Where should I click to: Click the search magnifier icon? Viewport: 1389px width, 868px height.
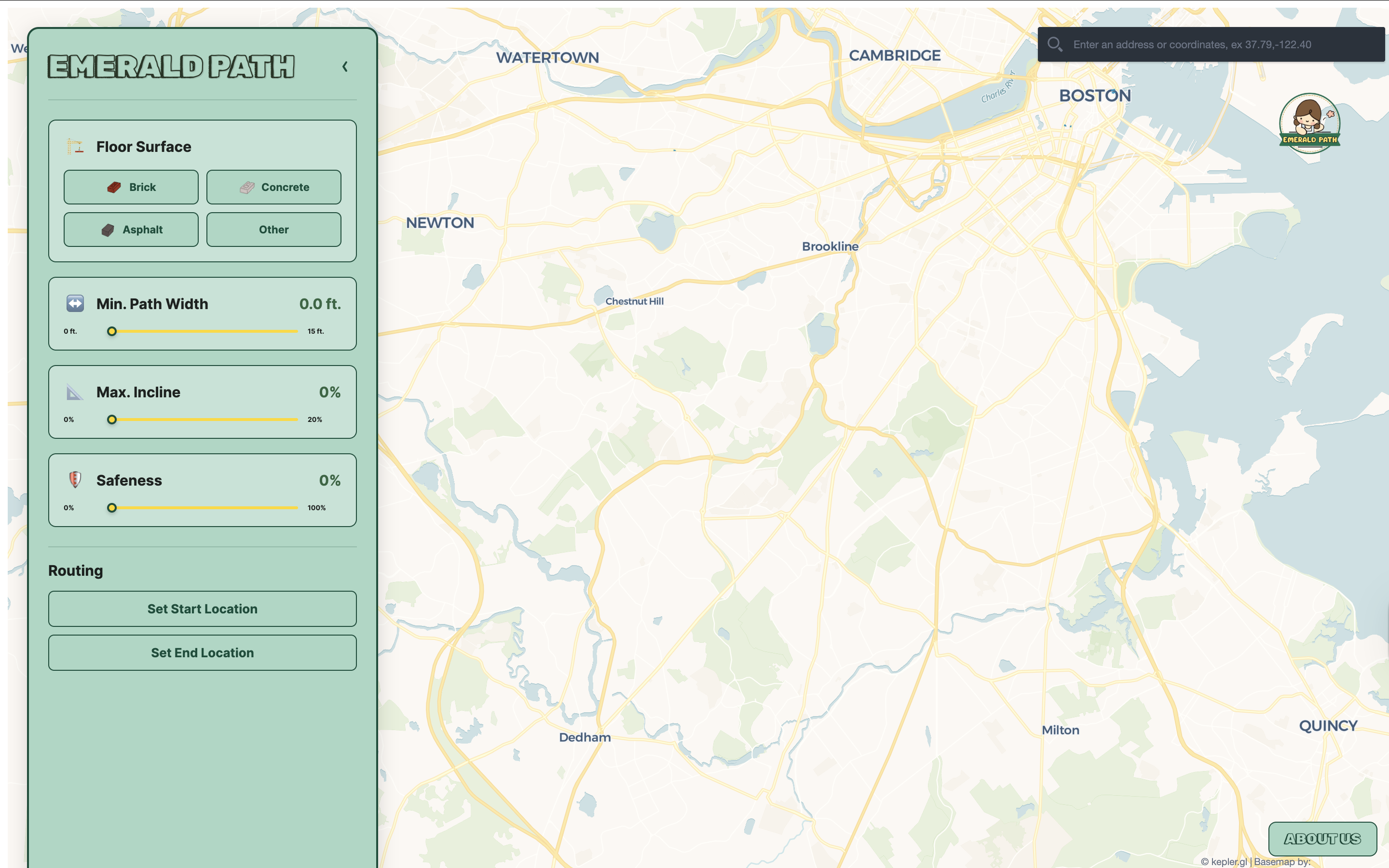click(x=1054, y=44)
